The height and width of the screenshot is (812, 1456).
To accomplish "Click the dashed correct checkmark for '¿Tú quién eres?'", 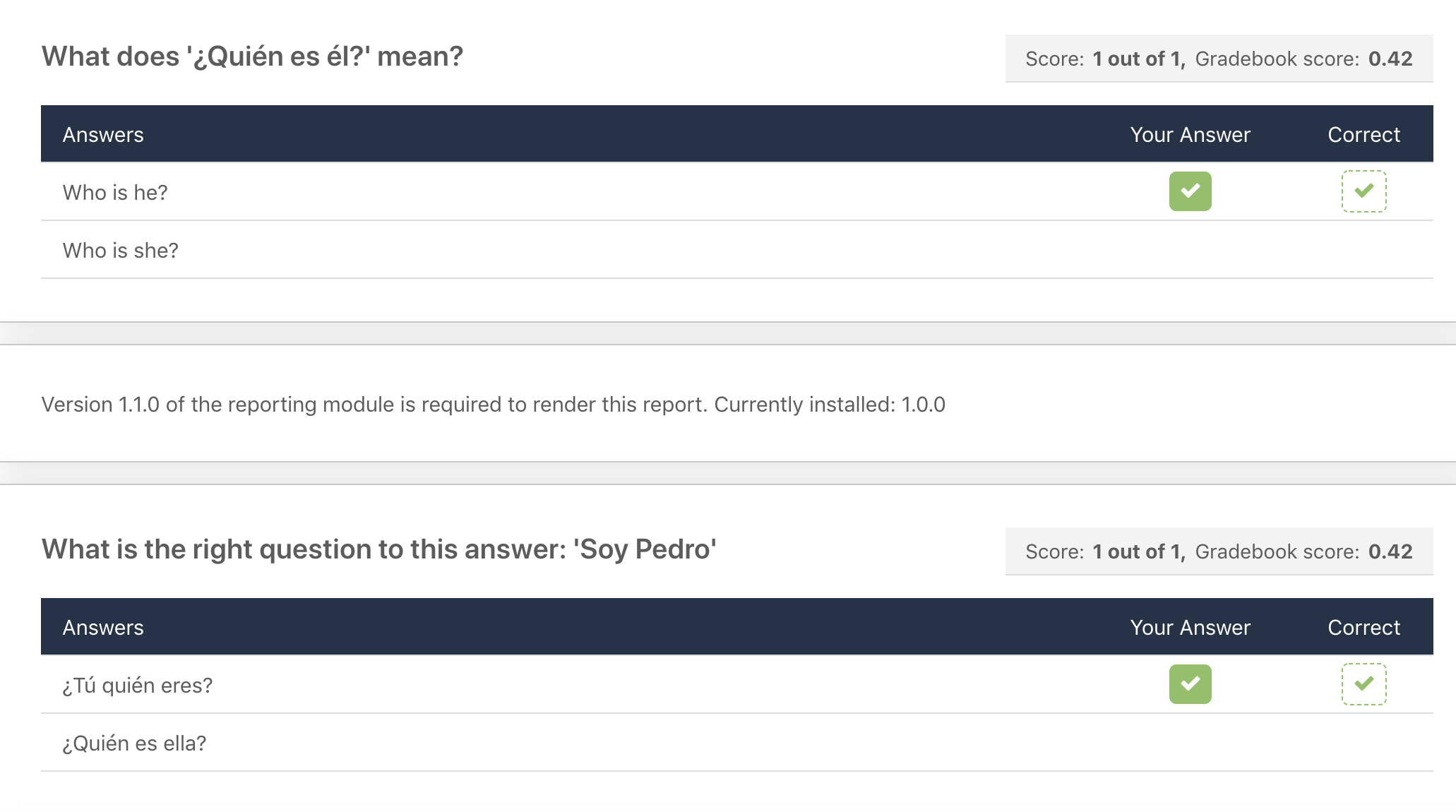I will coord(1363,684).
